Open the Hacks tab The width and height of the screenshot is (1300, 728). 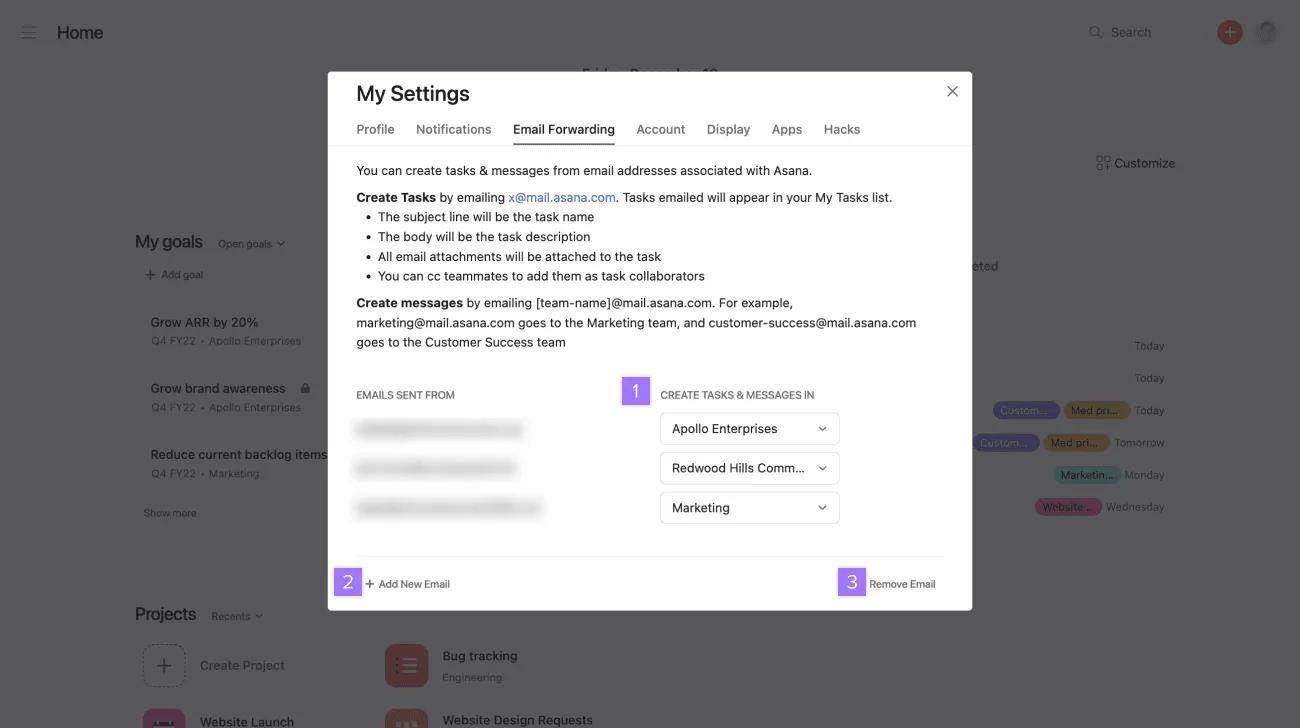click(x=842, y=129)
